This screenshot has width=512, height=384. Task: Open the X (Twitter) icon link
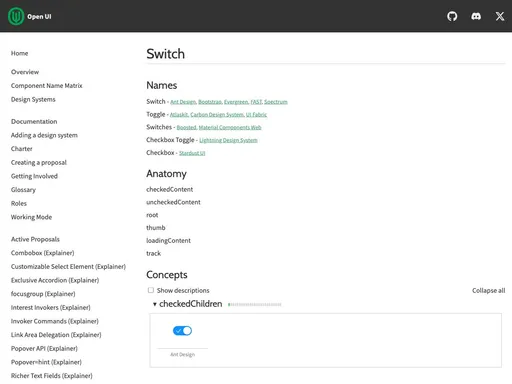point(500,16)
